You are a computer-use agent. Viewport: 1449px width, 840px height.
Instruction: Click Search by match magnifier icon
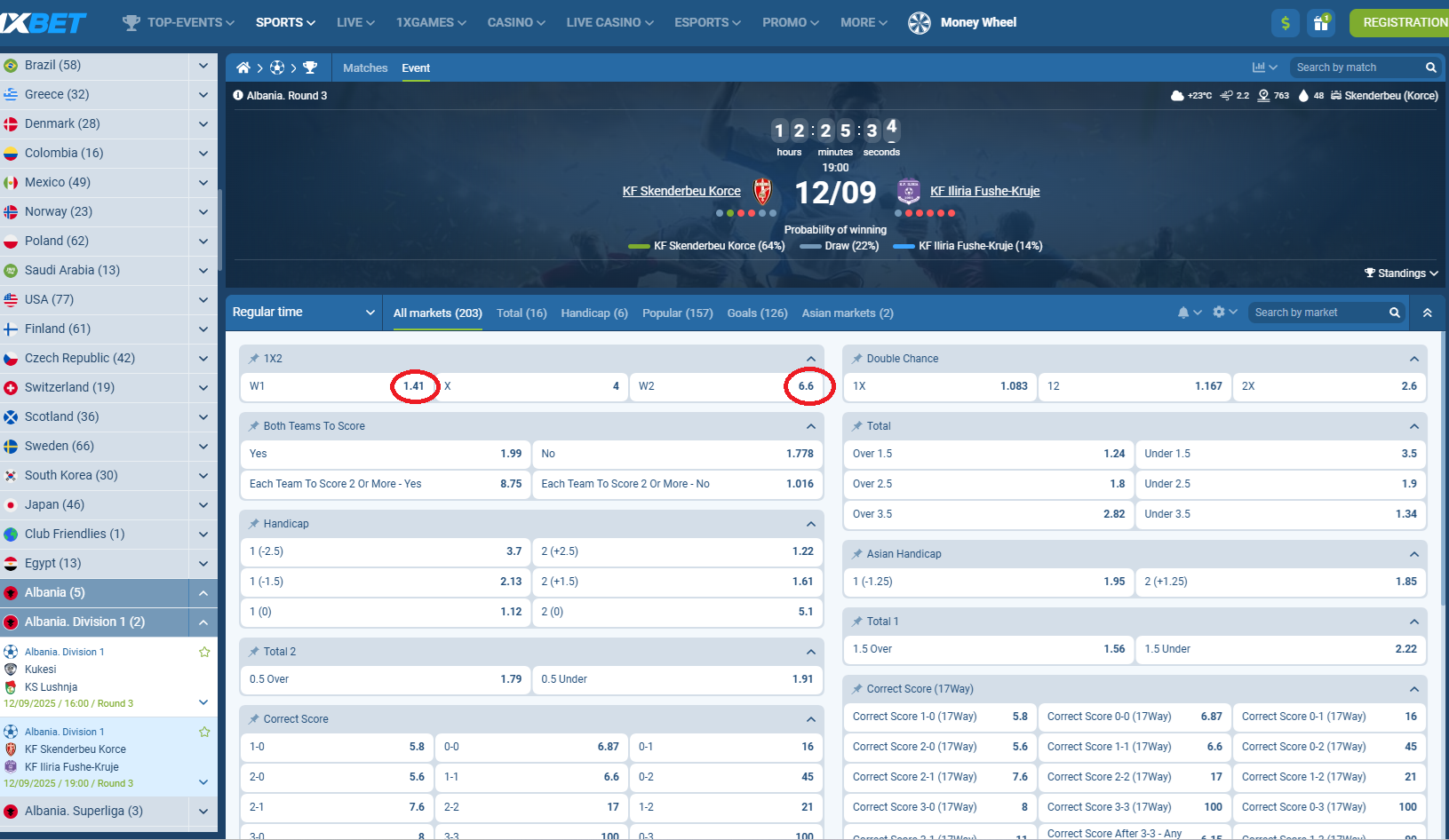click(1431, 67)
